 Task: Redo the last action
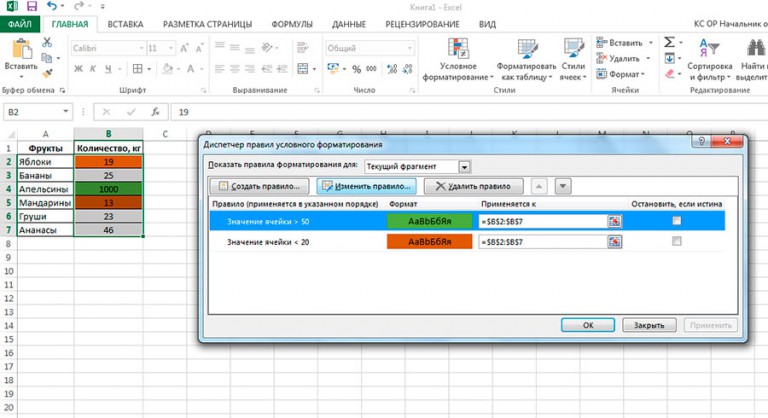[78, 6]
